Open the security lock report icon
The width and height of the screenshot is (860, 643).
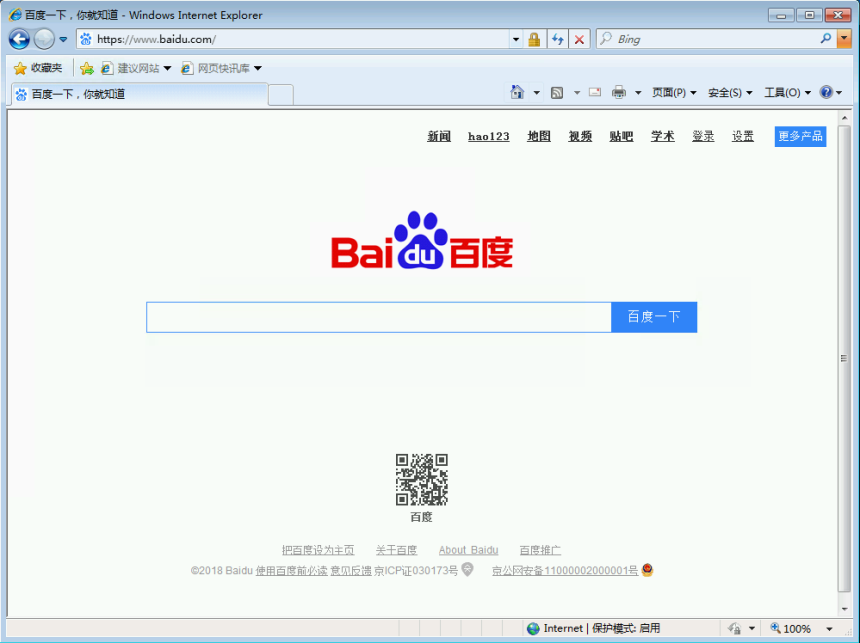pos(534,39)
